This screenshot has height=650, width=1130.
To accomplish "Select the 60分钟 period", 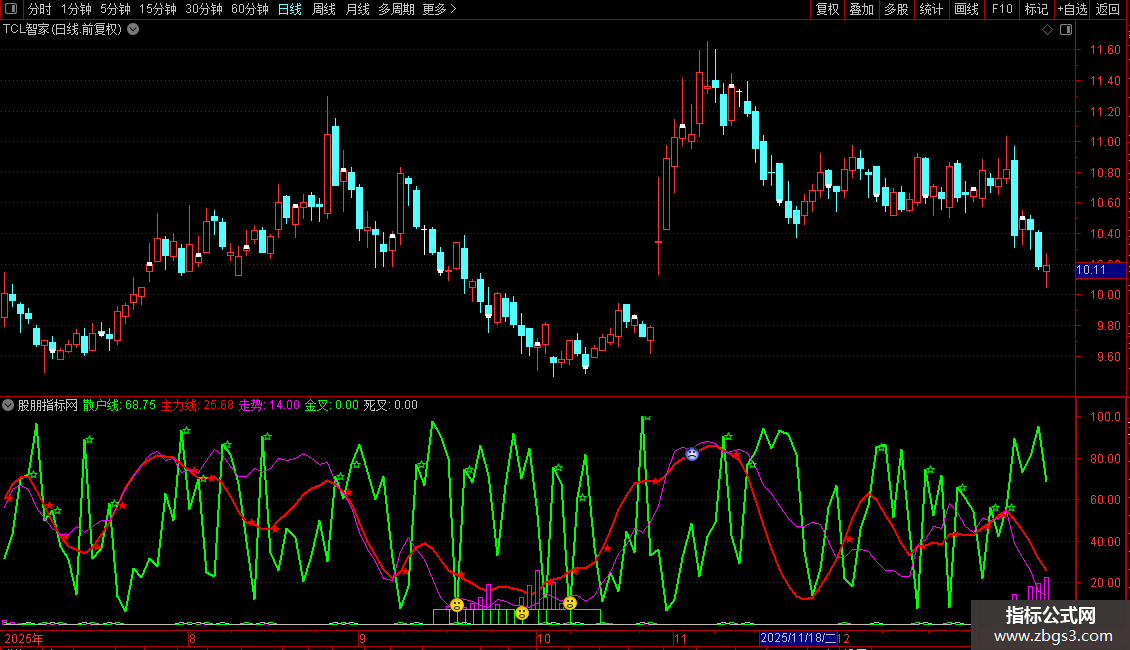I will [x=250, y=9].
